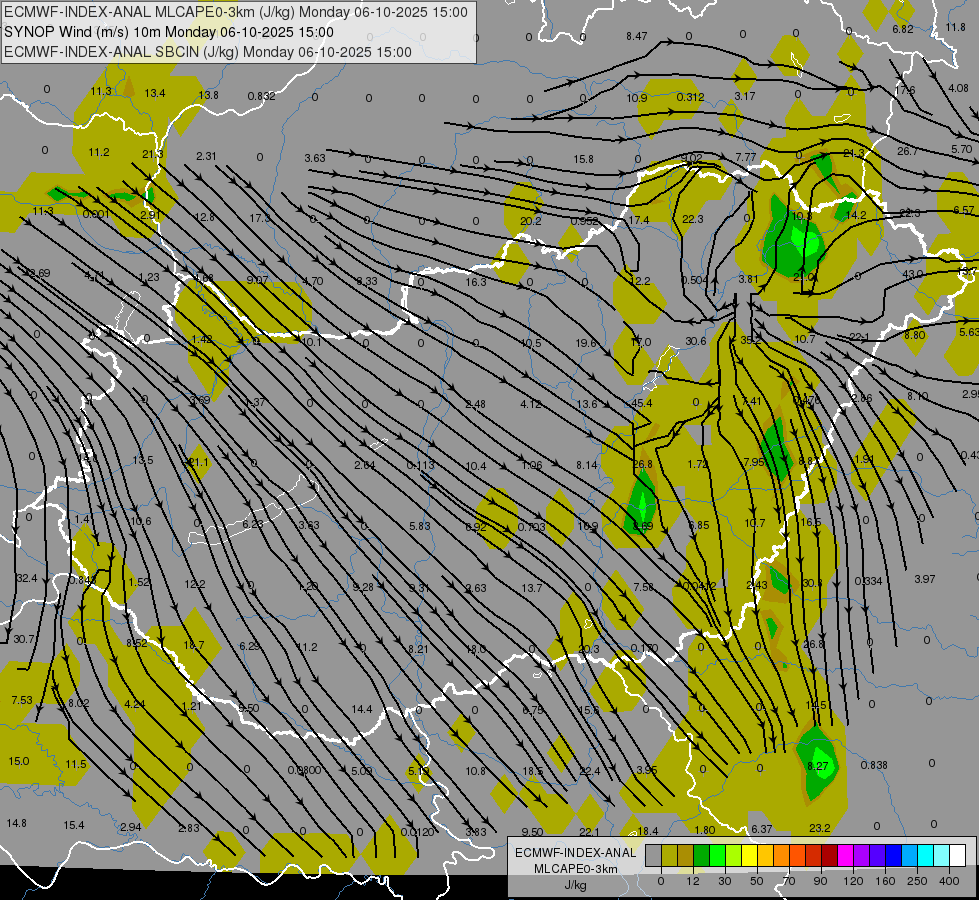This screenshot has height=900, width=979.
Task: Click the 19.6 grid value
Action: point(586,343)
